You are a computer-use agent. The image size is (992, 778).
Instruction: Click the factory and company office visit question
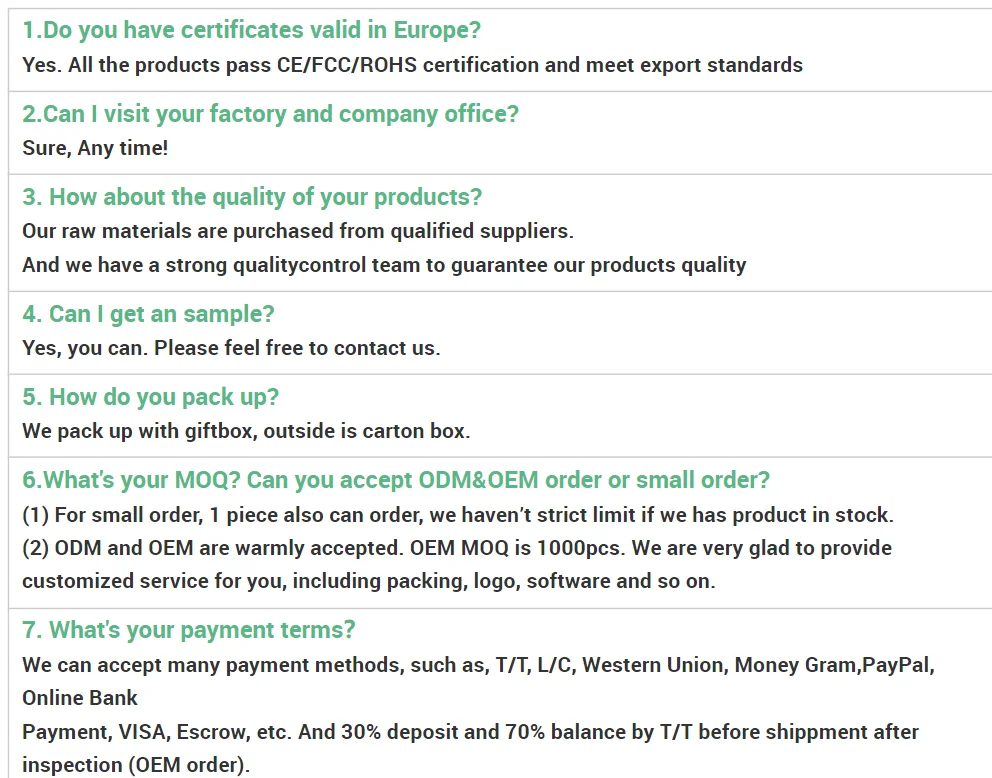[x=270, y=114]
